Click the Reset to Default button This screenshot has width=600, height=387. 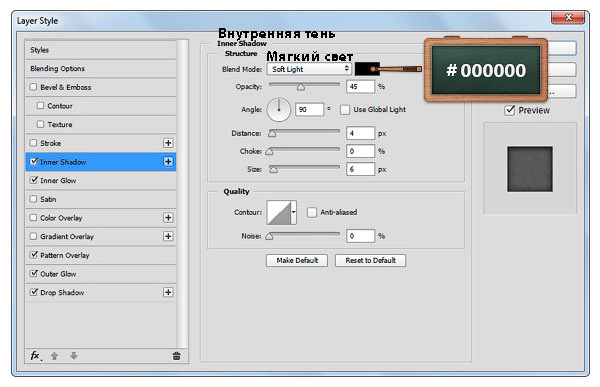(x=370, y=260)
